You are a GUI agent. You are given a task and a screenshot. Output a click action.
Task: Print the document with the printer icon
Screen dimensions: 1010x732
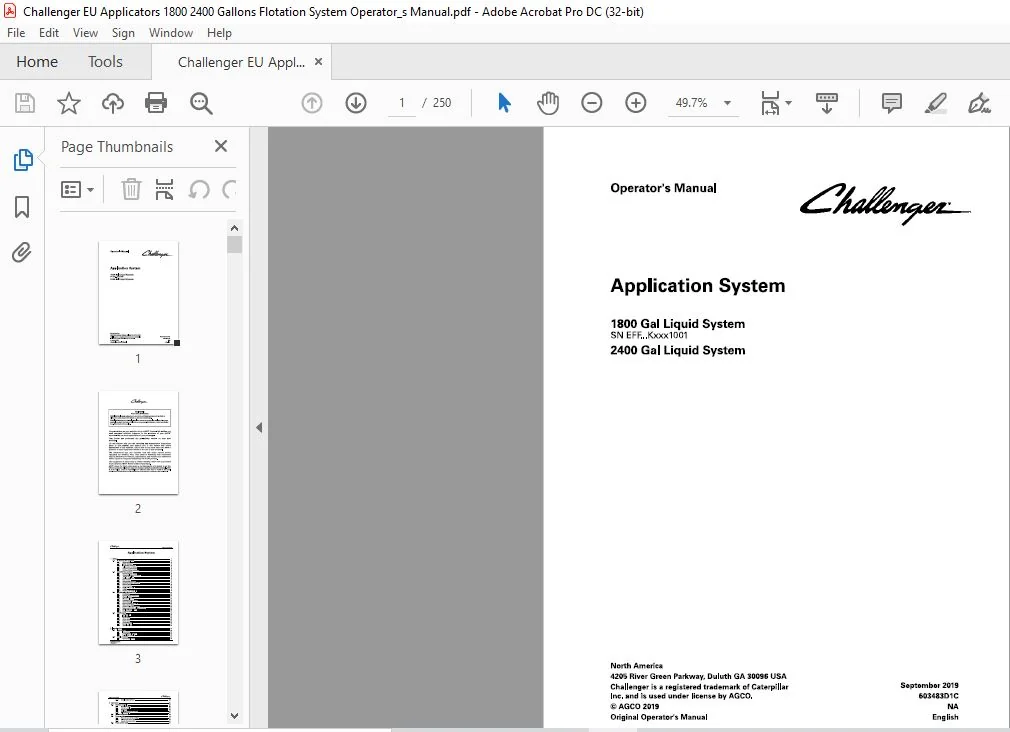click(x=156, y=103)
